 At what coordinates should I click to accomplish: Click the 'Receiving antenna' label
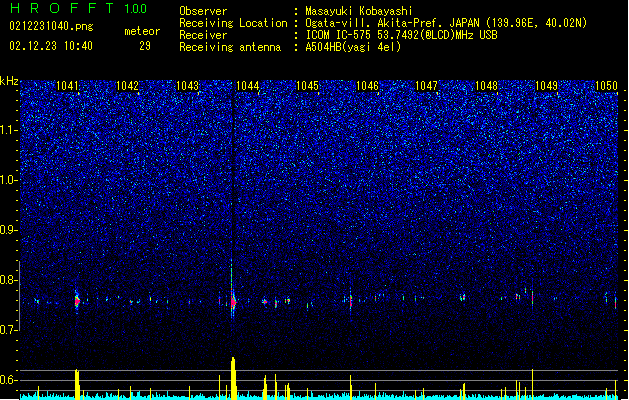tap(230, 47)
